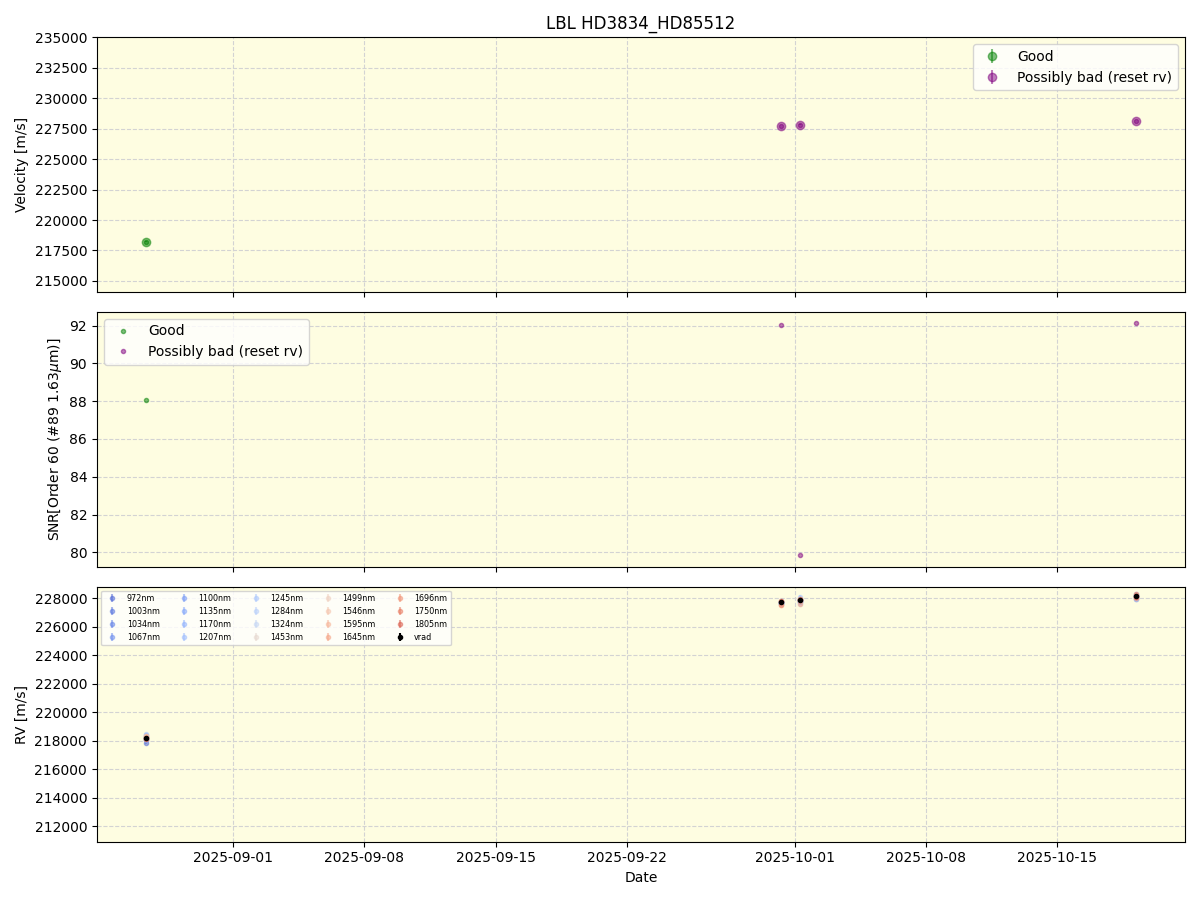1200x900 pixels.
Task: Click the rightmost purple velocity point
Action: 1136,121
